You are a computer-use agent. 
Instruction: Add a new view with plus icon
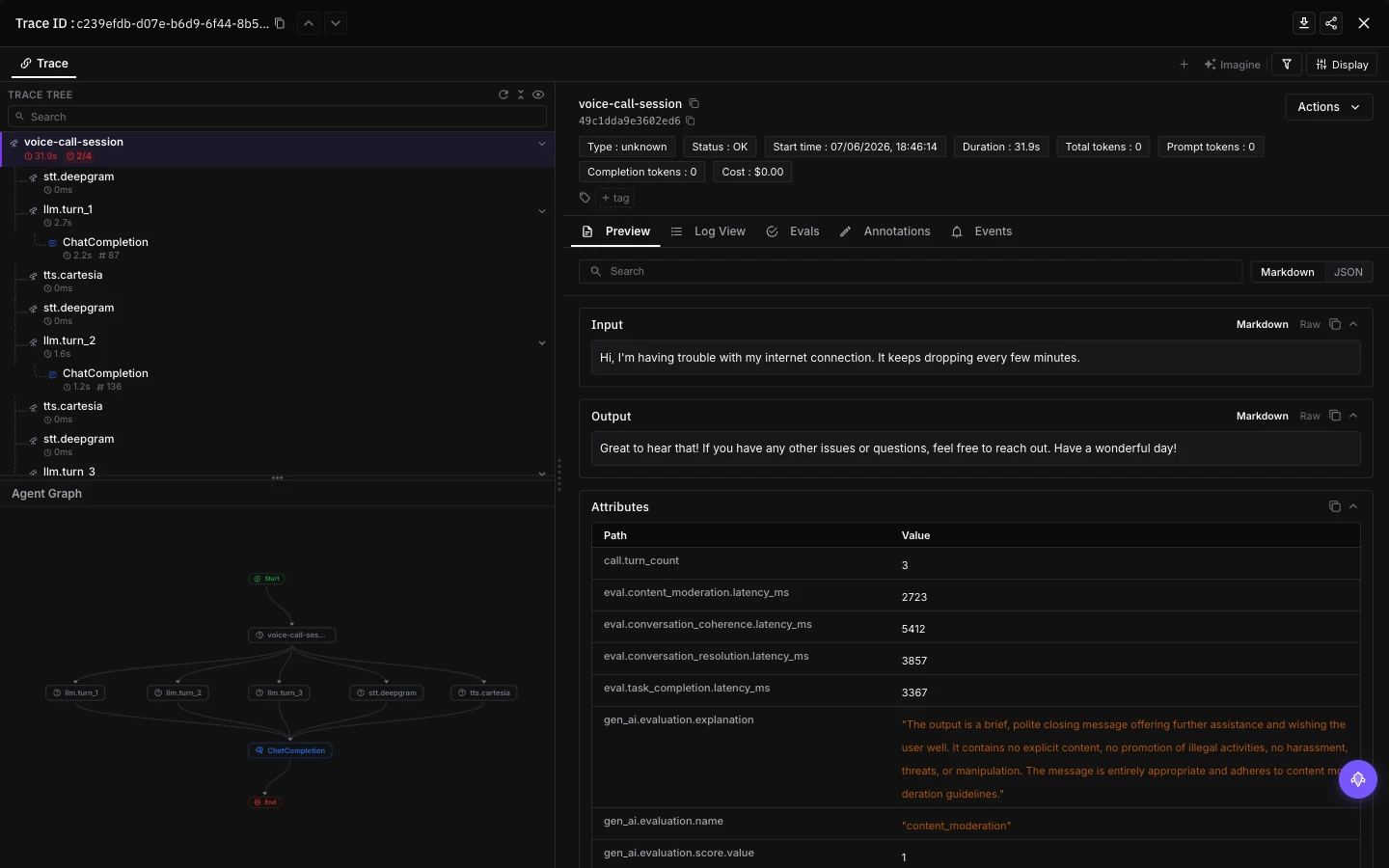[x=1184, y=65]
